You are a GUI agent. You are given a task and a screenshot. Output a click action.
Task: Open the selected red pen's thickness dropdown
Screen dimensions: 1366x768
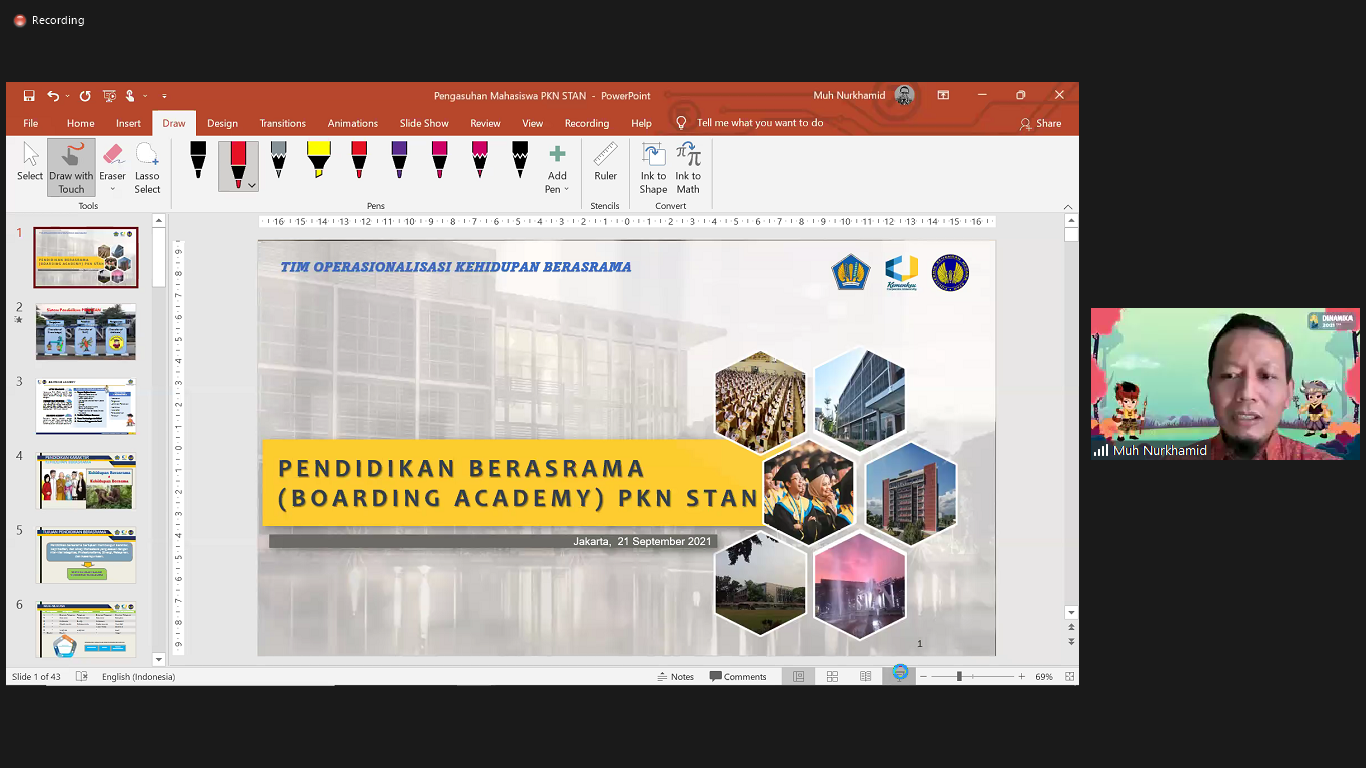(253, 186)
